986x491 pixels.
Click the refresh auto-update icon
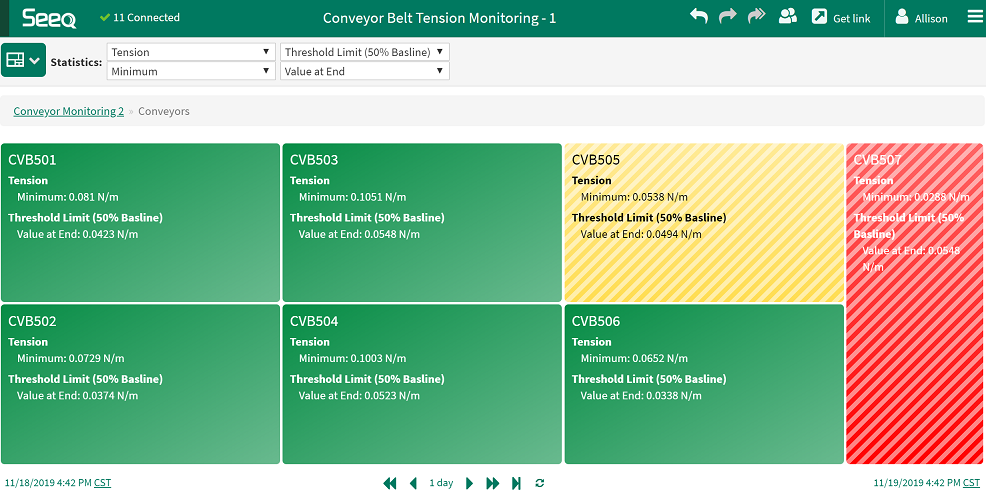[540, 483]
